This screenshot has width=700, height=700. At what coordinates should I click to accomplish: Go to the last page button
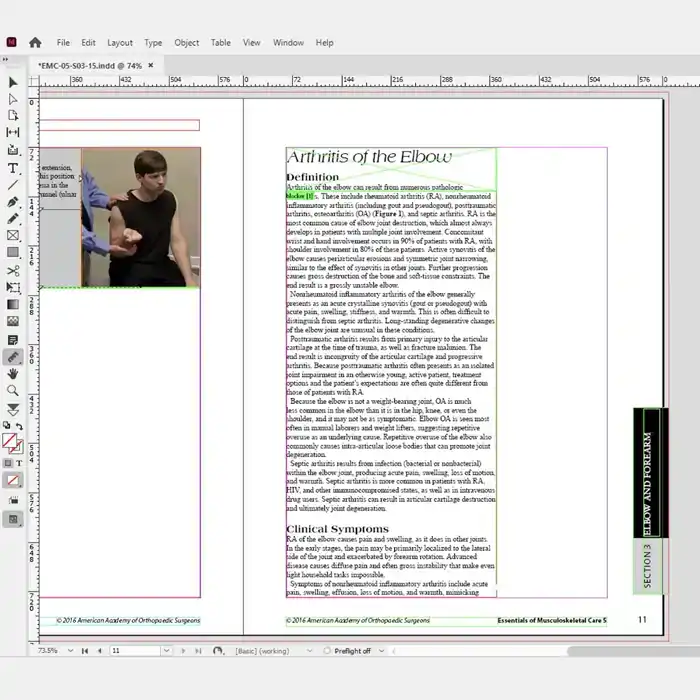(x=198, y=651)
